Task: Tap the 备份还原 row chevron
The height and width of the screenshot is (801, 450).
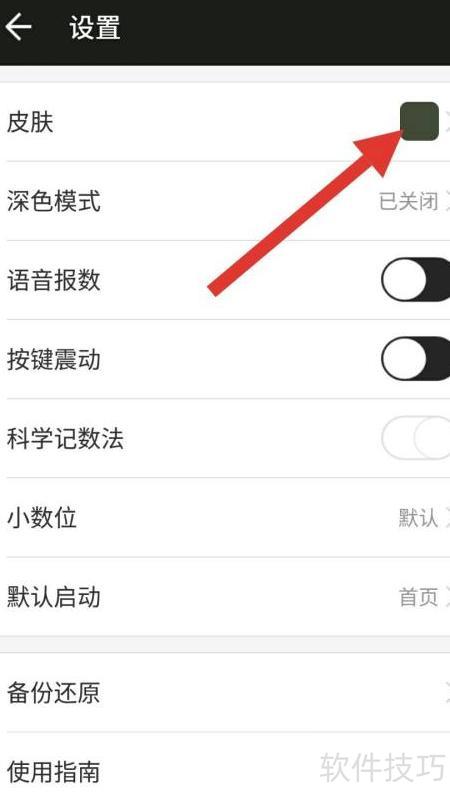Action: tap(447, 692)
